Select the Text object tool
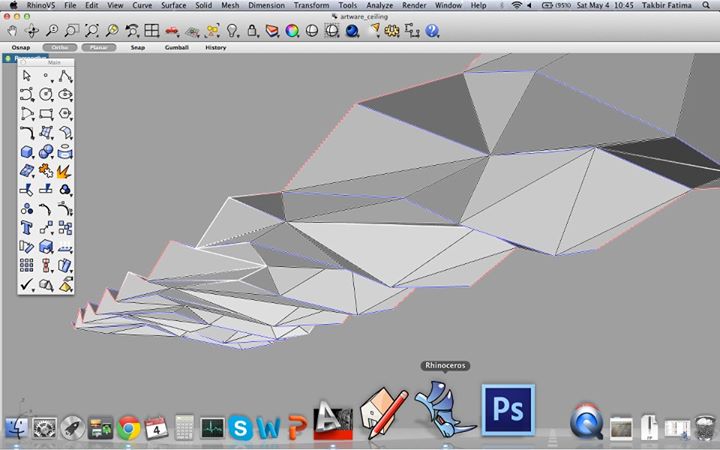 point(27,228)
